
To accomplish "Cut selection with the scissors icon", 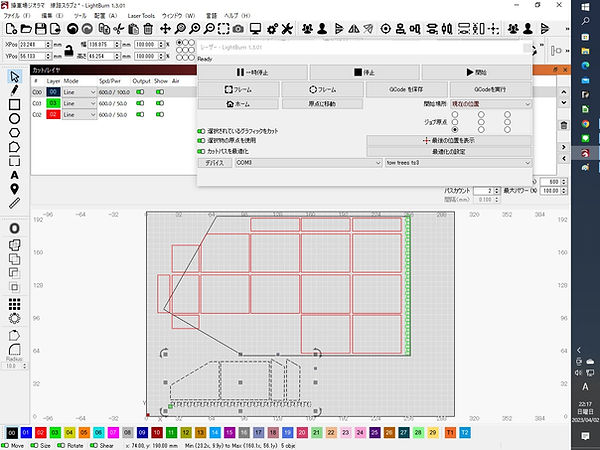I will click(119, 29).
